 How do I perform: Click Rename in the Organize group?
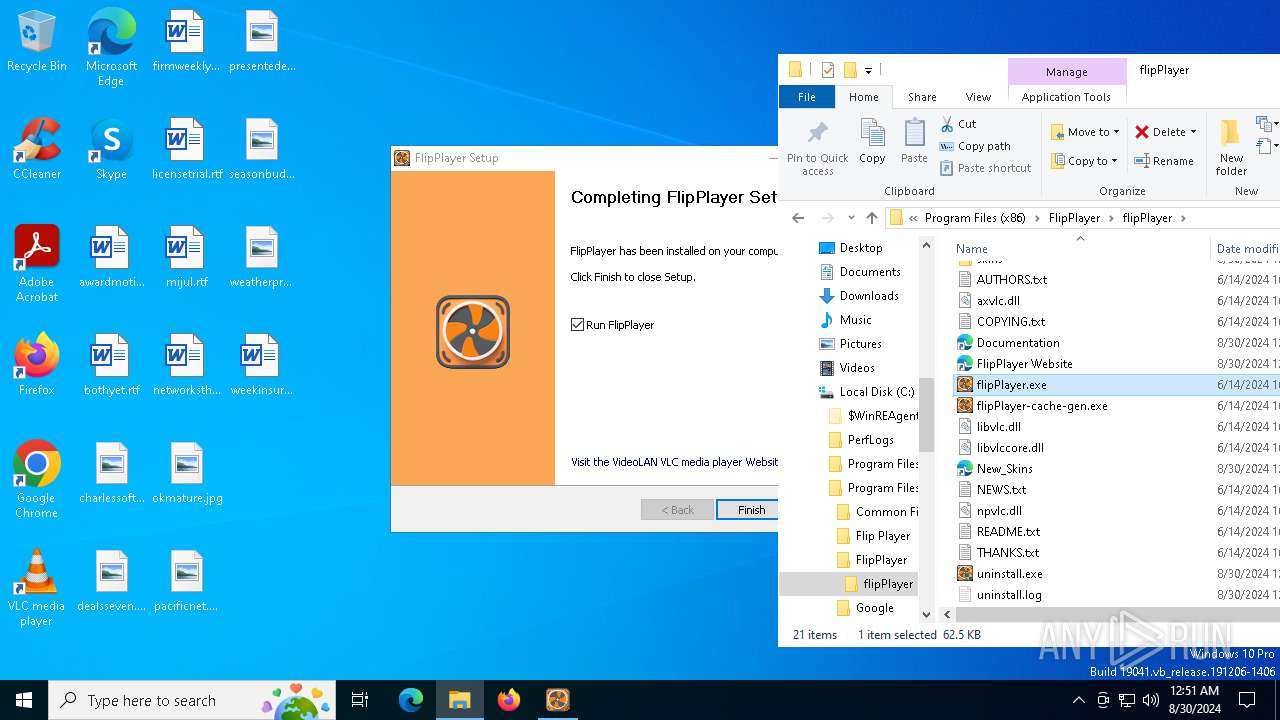pyautogui.click(x=1164, y=161)
